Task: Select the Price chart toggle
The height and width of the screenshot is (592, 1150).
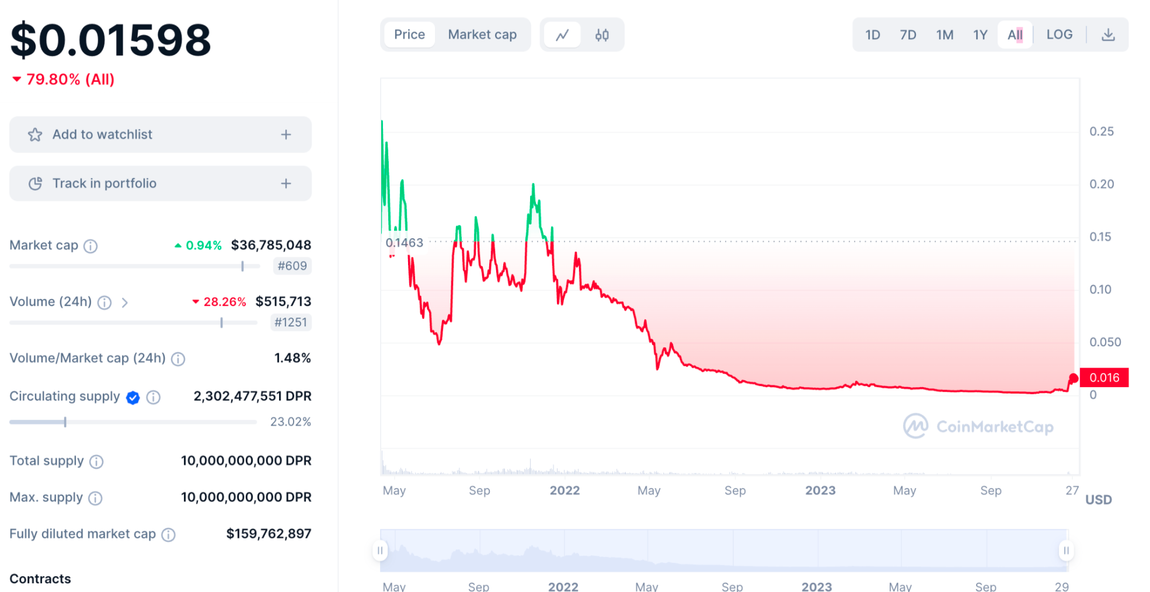Action: click(409, 34)
